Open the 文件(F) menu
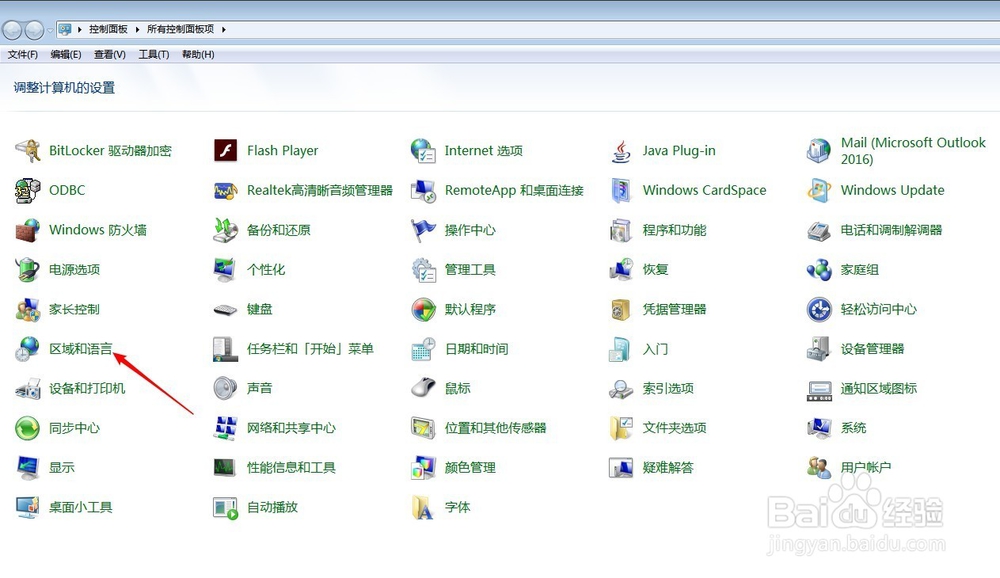 pos(23,54)
